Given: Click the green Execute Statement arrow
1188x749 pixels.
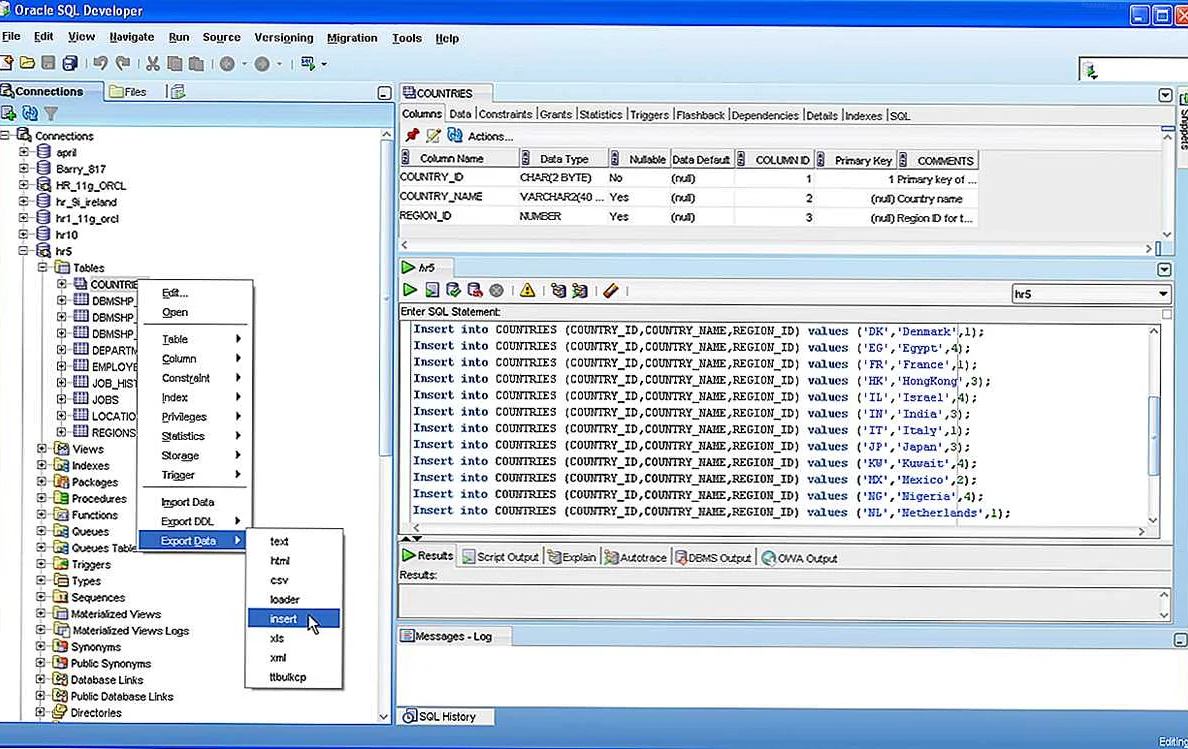Looking at the screenshot, I should point(410,291).
